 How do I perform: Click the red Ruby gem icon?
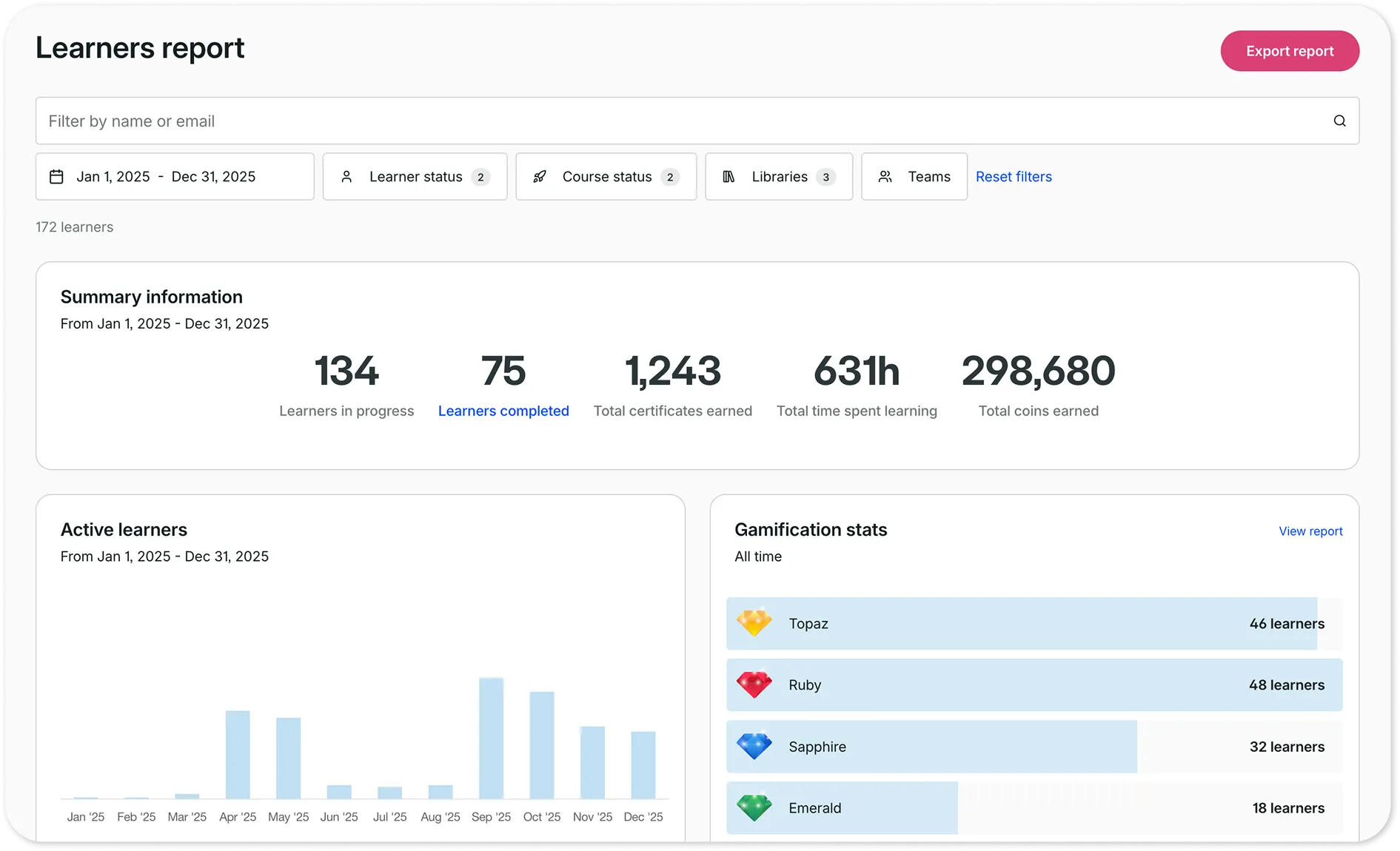[754, 684]
